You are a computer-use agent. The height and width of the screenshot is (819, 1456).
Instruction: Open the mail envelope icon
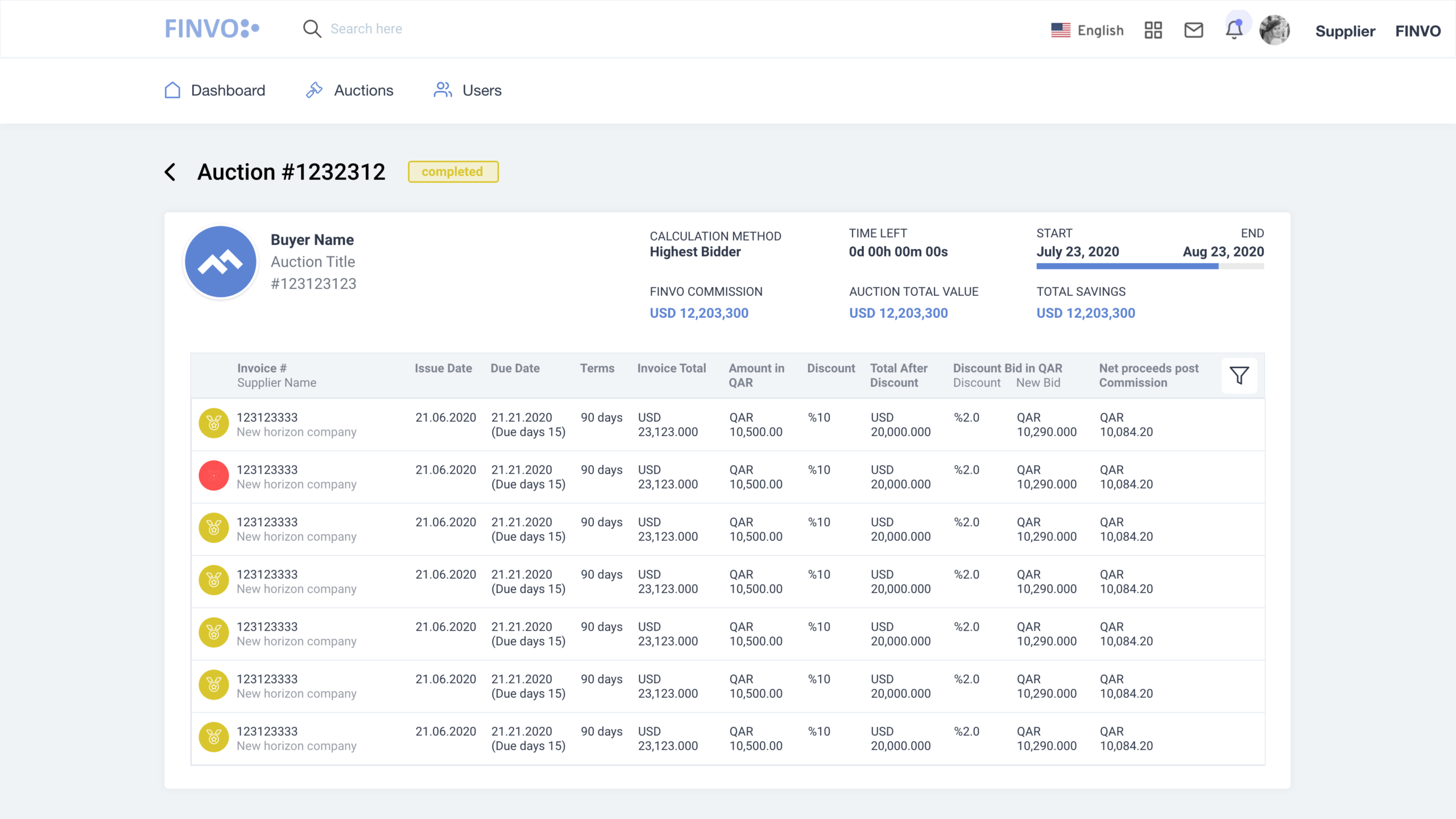coord(1193,30)
